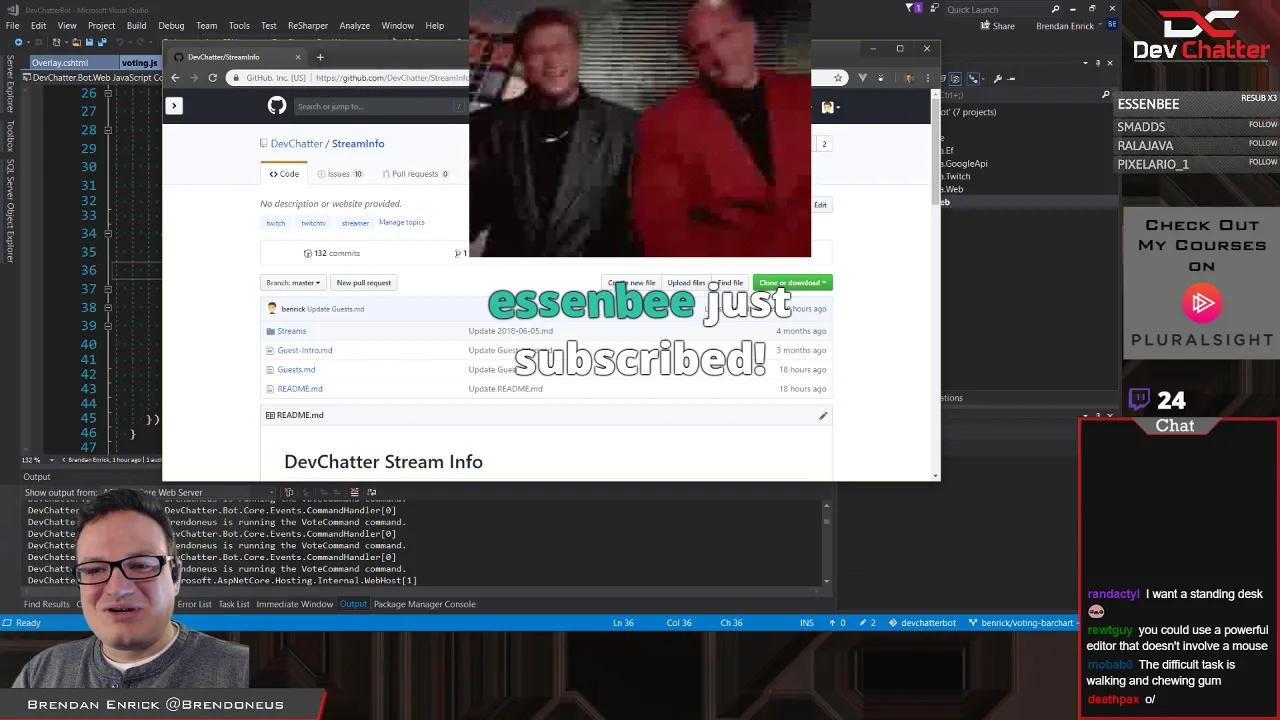Open the Server Explorer side tab
The height and width of the screenshot is (720, 1280).
[10, 85]
